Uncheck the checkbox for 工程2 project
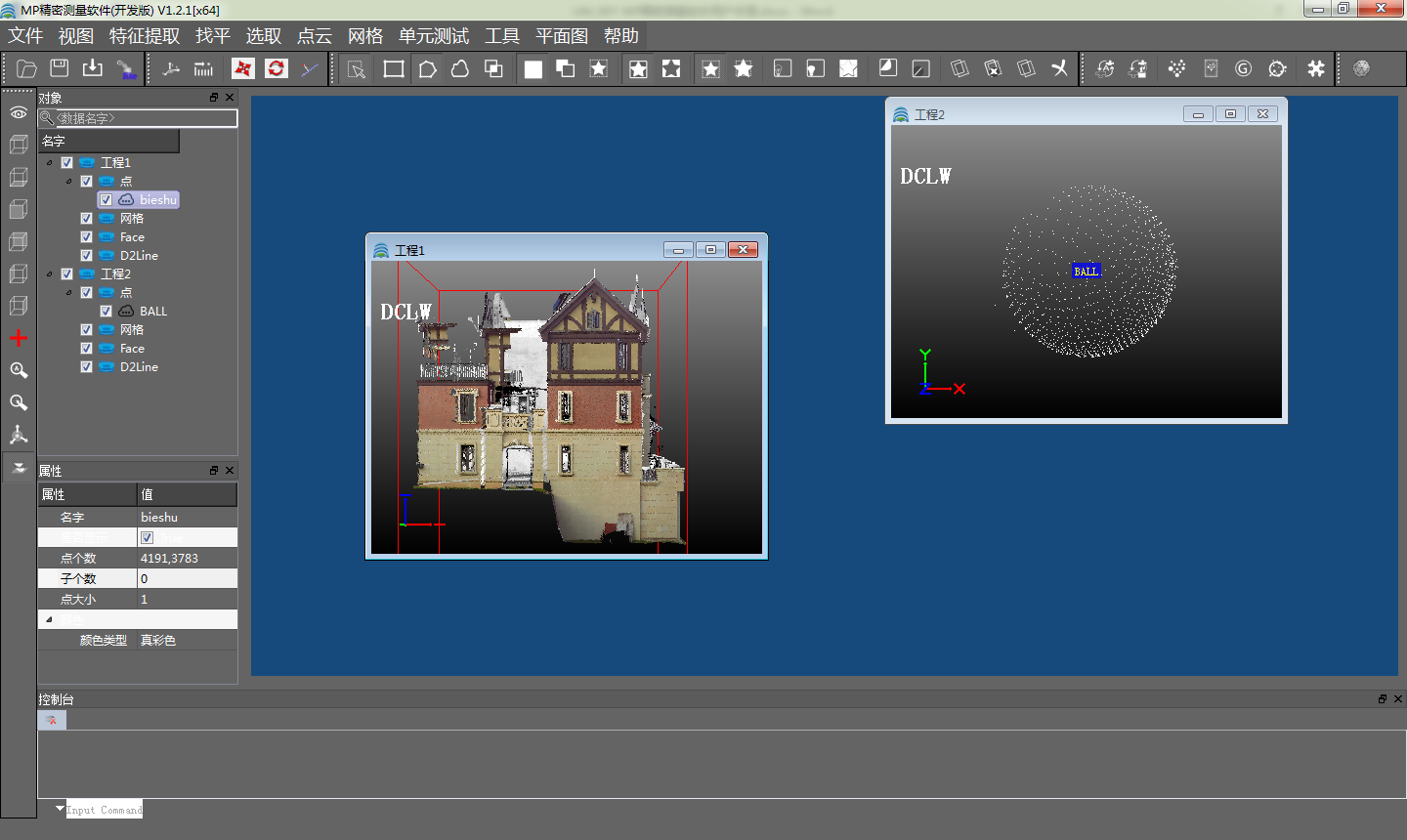This screenshot has width=1407, height=840. click(66, 274)
